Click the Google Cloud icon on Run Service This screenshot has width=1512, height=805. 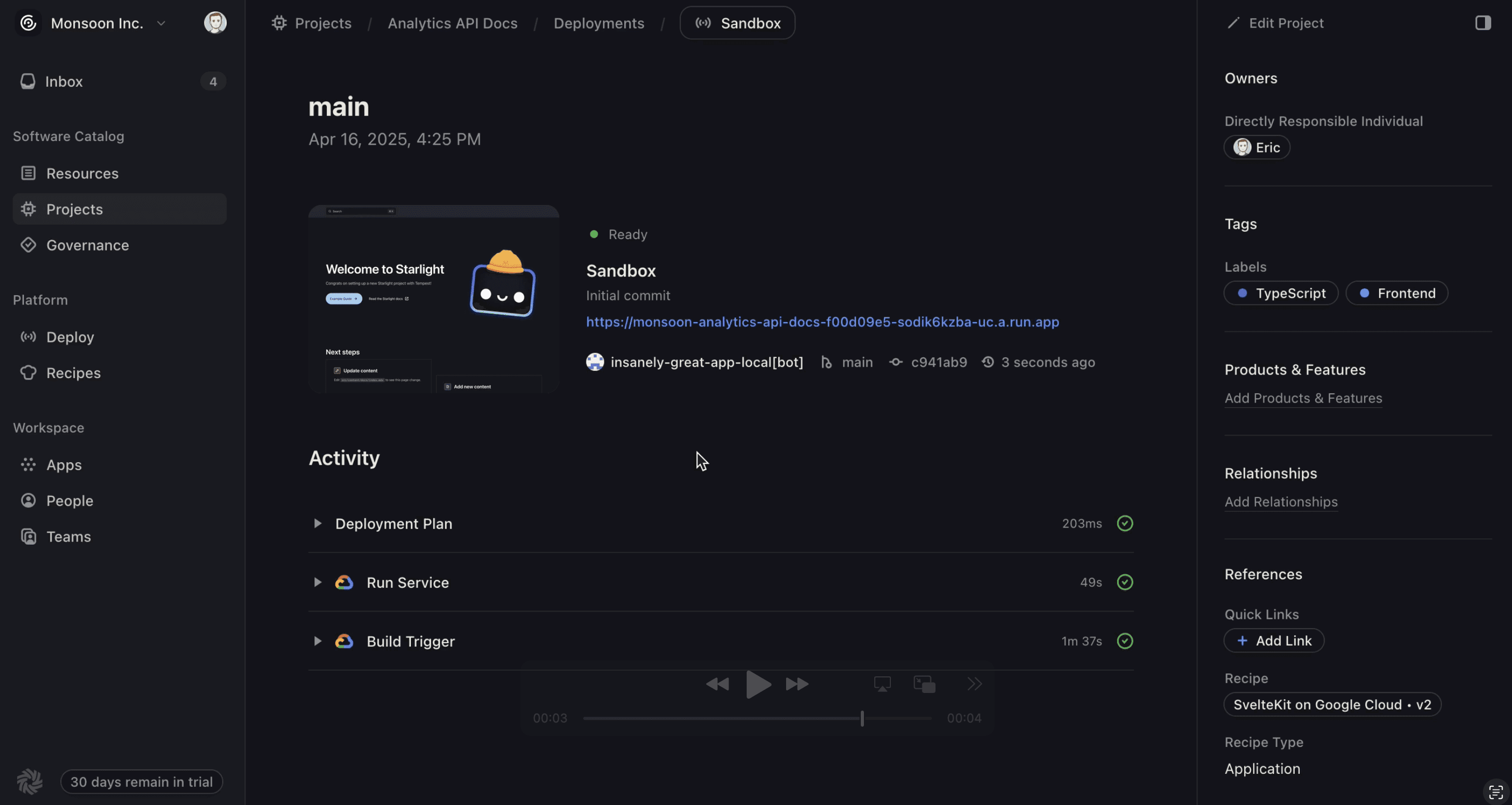click(x=344, y=582)
